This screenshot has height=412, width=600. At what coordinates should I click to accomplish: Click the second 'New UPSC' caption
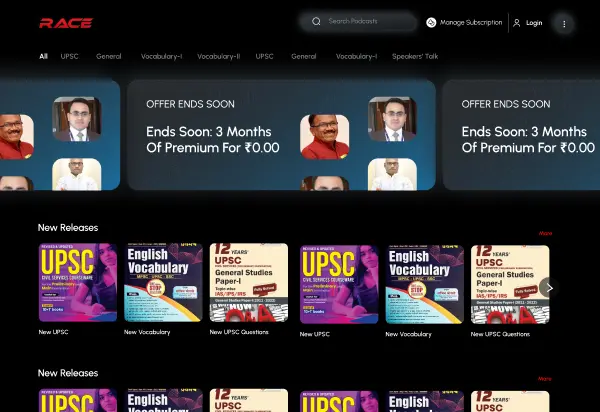[x=315, y=334]
